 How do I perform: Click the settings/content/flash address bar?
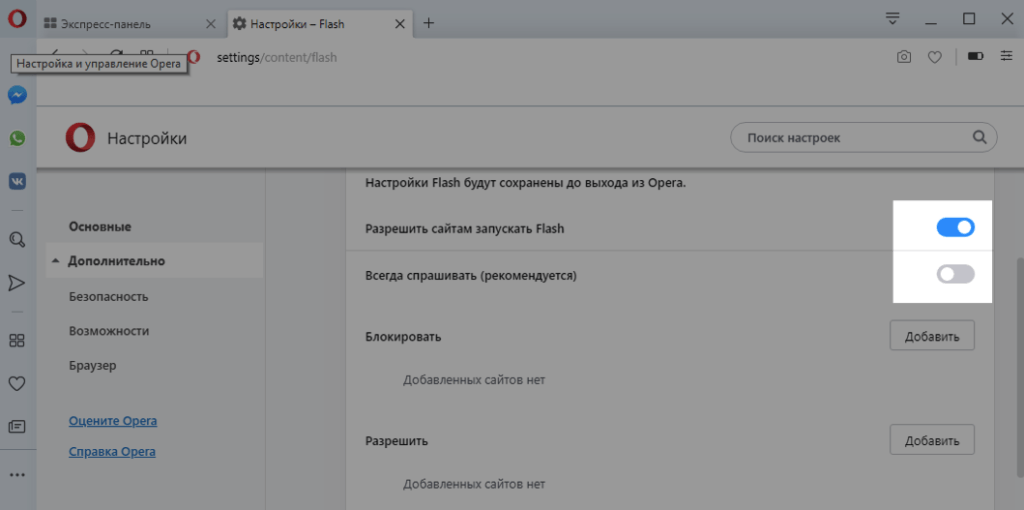(276, 57)
